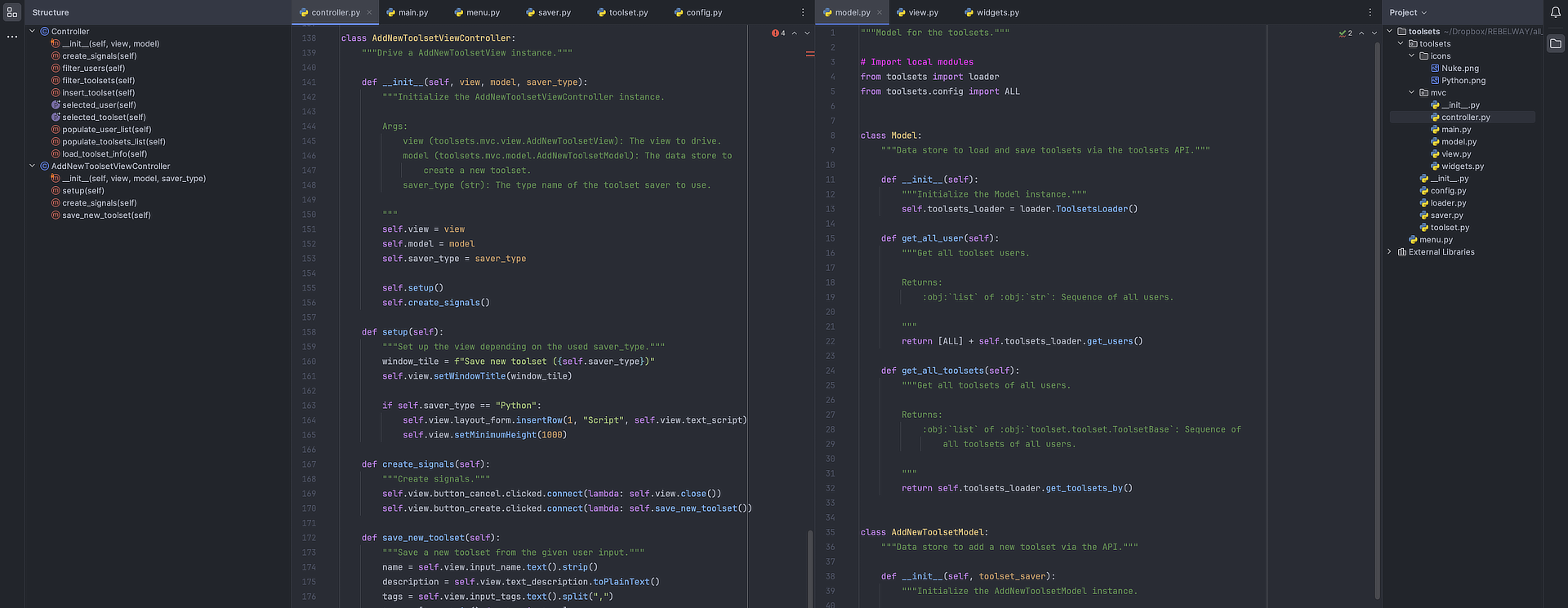Switch to the menu.py tab
The width and height of the screenshot is (1568, 608).
(x=477, y=12)
